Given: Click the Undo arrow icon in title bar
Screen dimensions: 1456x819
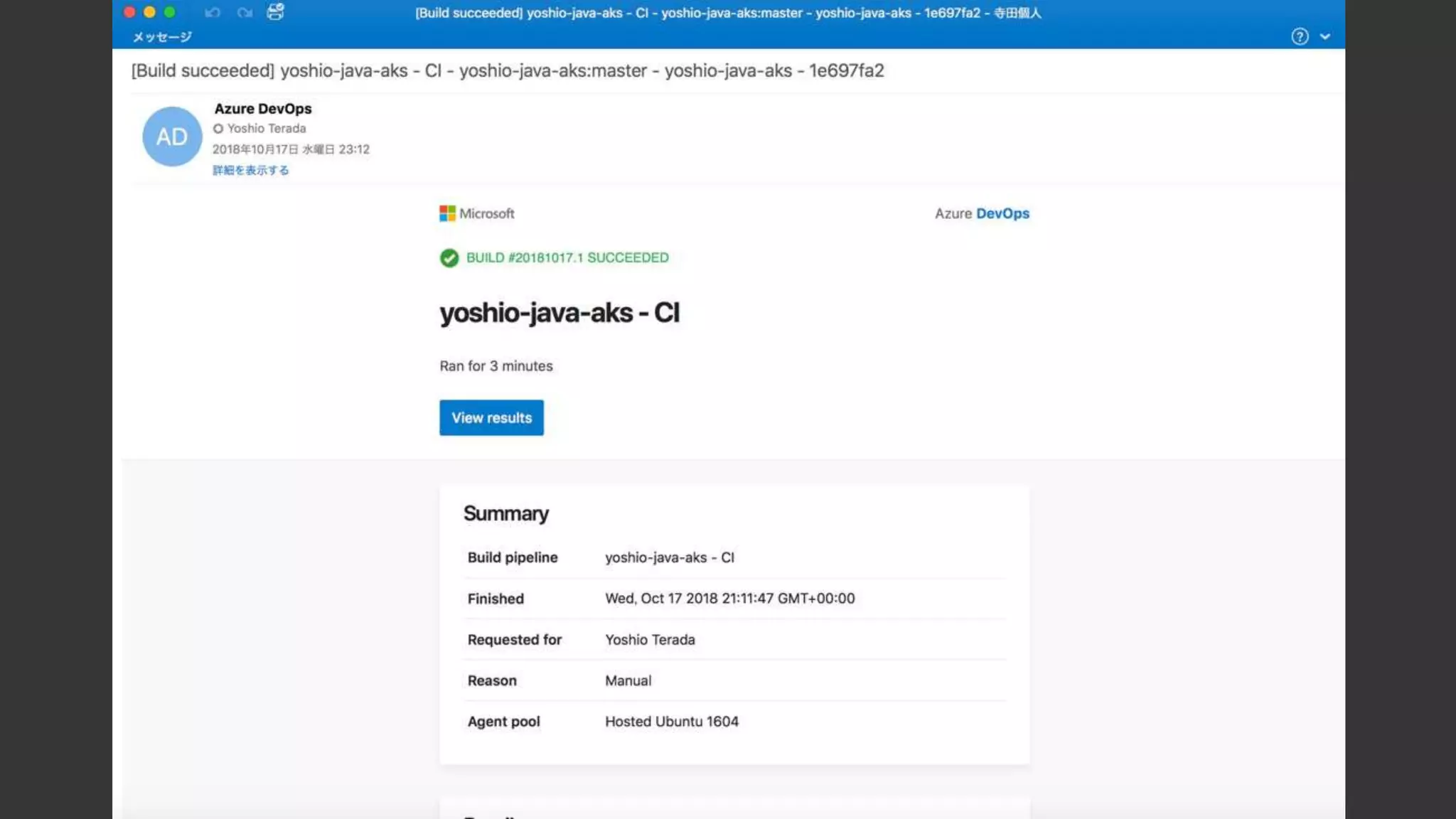Looking at the screenshot, I should 213,12.
